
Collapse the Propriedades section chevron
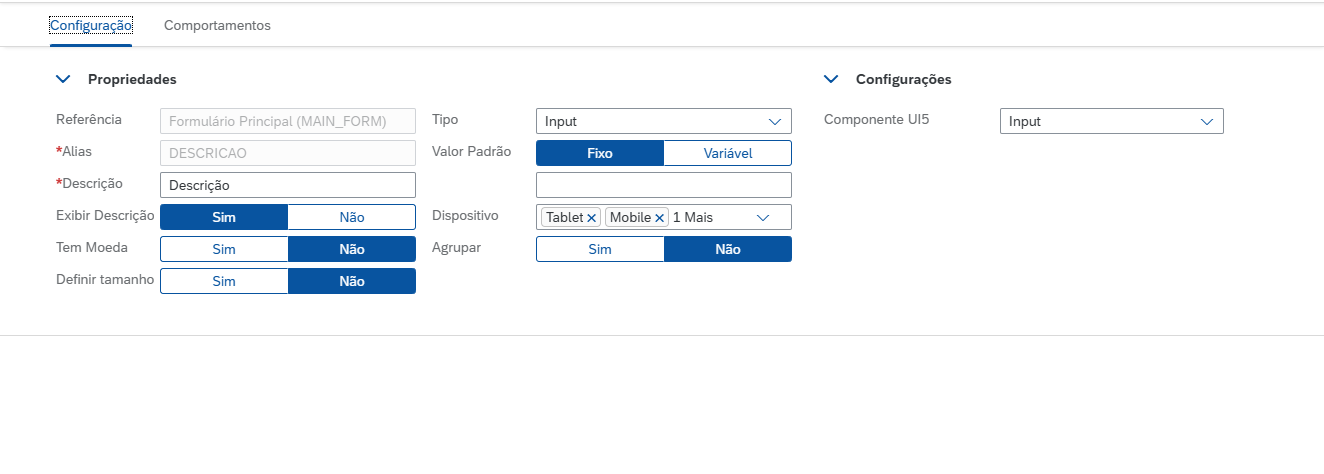point(64,79)
